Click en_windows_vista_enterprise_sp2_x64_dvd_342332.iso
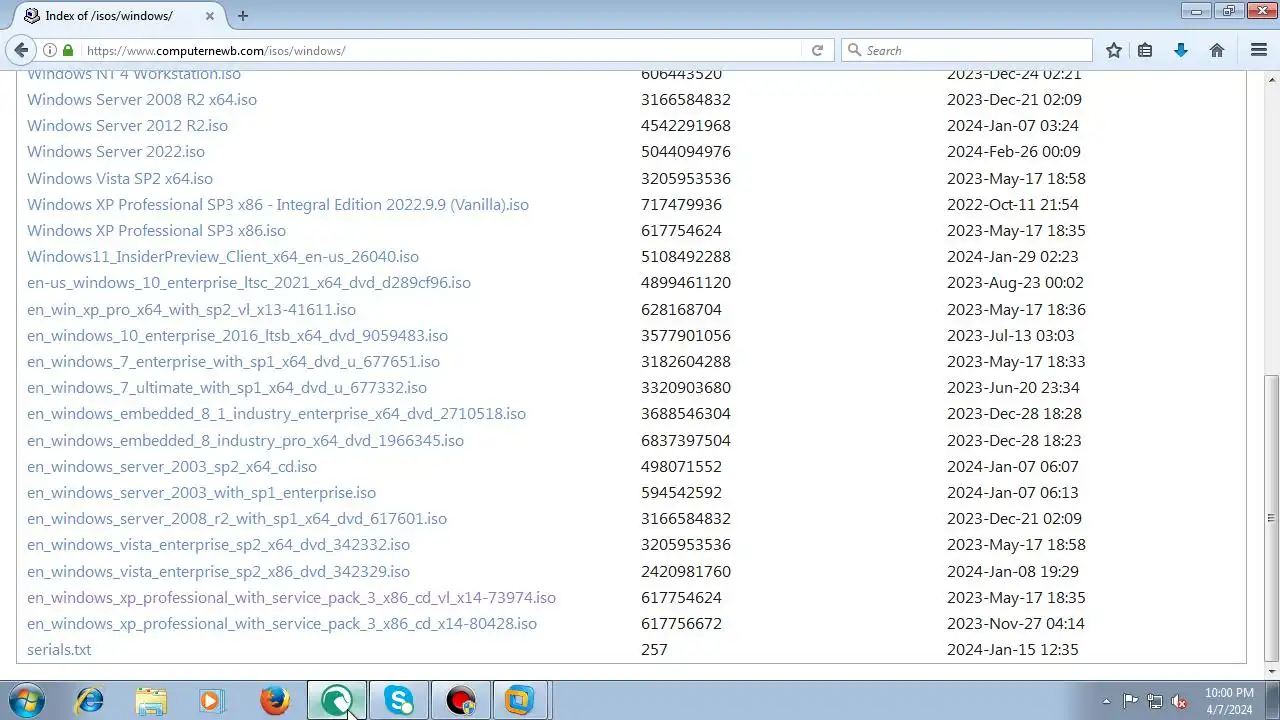The image size is (1280, 720). 218,544
